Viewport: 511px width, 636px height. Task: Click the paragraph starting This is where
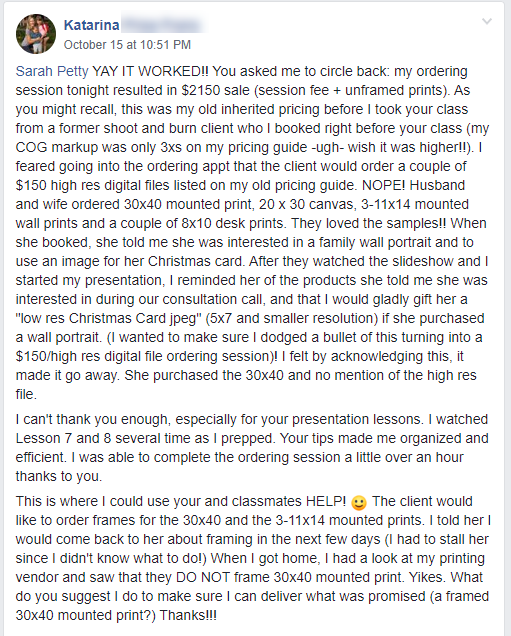(253, 559)
